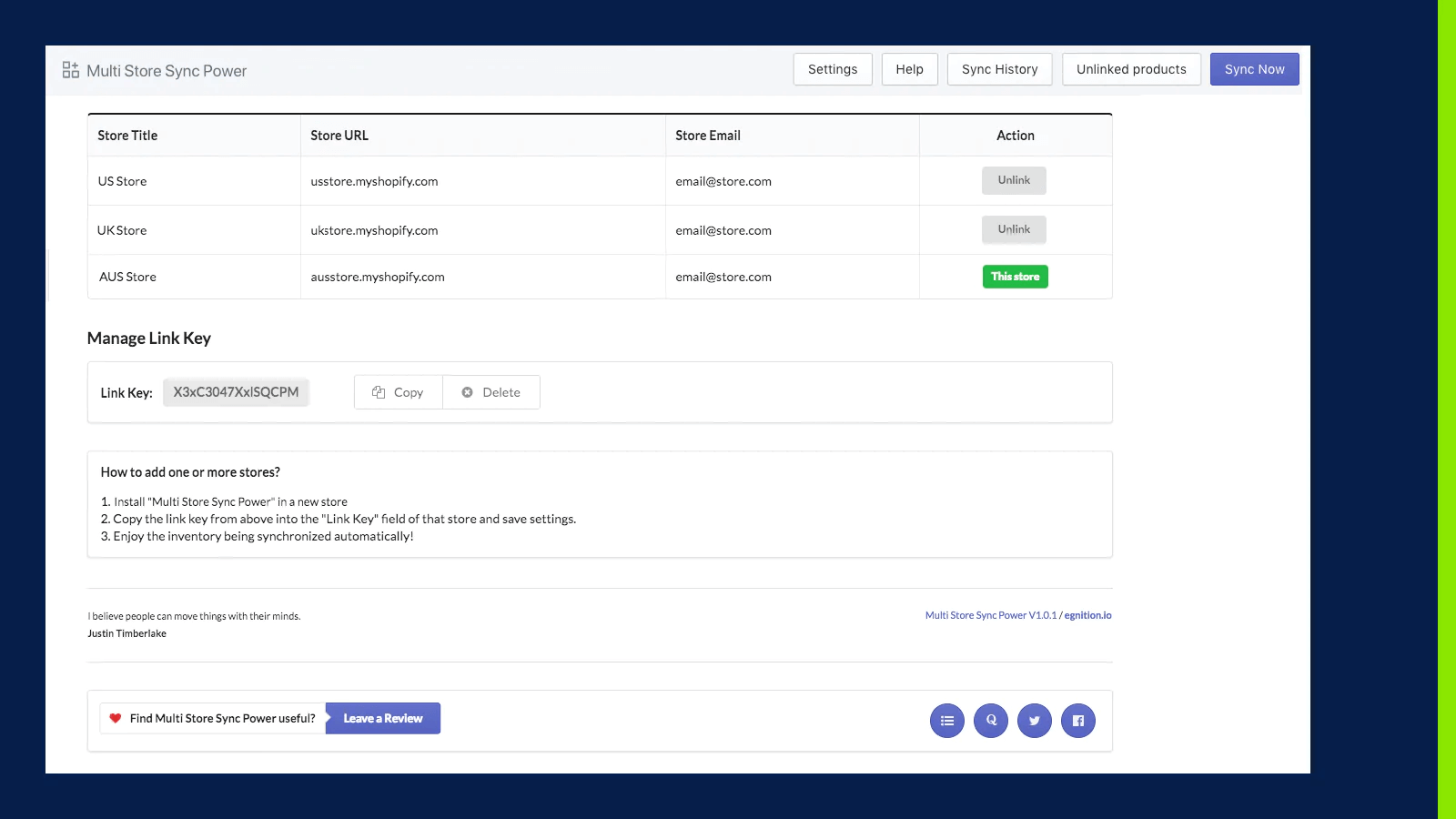
Task: View Sync History
Action: (999, 69)
